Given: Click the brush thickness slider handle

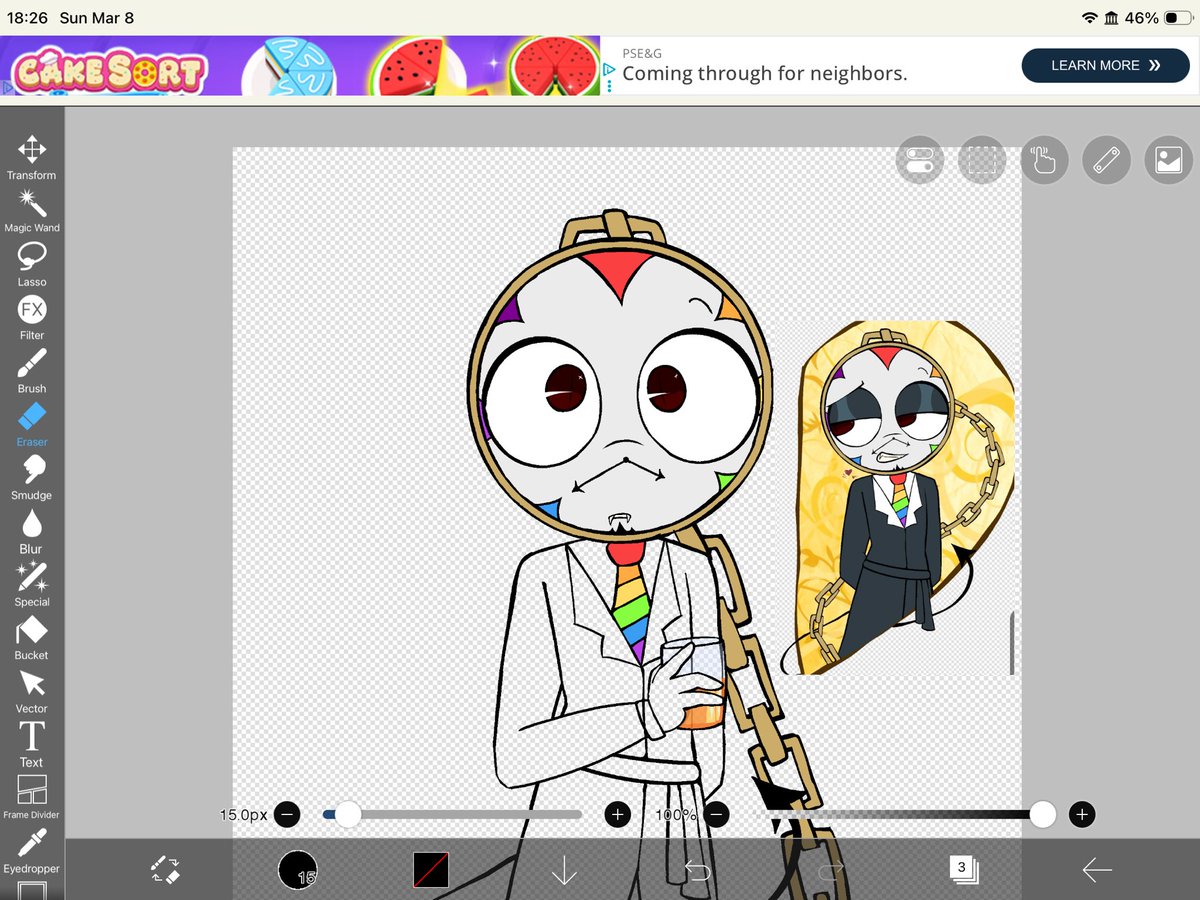Looking at the screenshot, I should 347,814.
